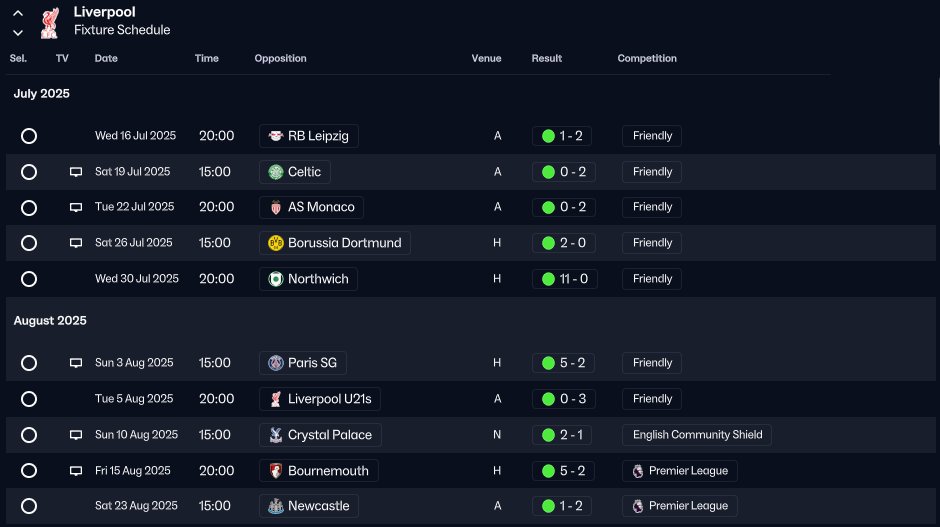
Task: Select the RB Leipzig fixture radio button
Action: click(x=29, y=136)
